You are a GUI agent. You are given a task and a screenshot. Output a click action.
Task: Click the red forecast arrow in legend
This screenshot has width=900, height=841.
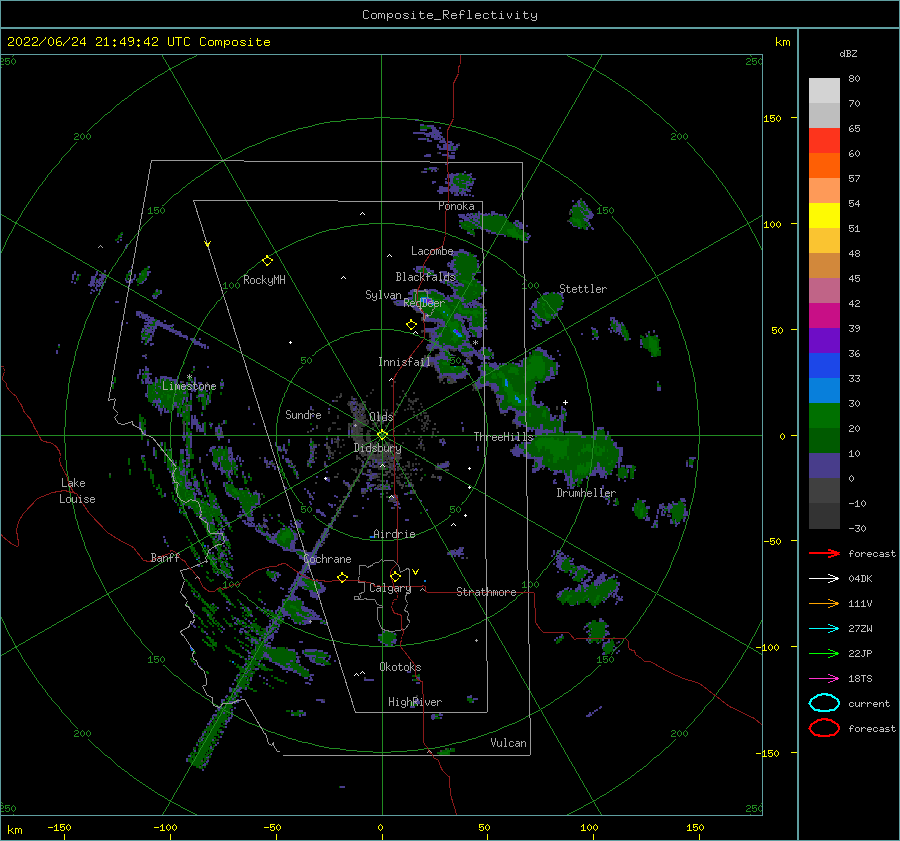pyautogui.click(x=824, y=553)
